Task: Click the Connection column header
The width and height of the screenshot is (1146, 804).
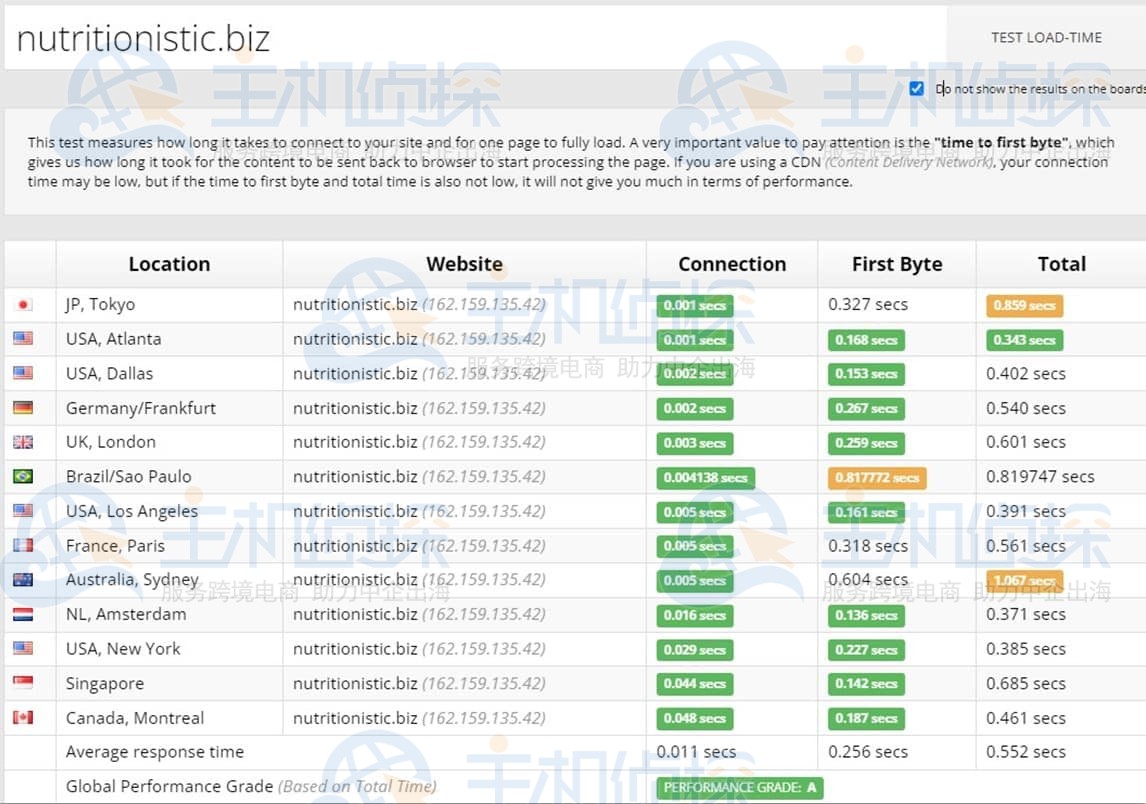Action: (x=732, y=264)
